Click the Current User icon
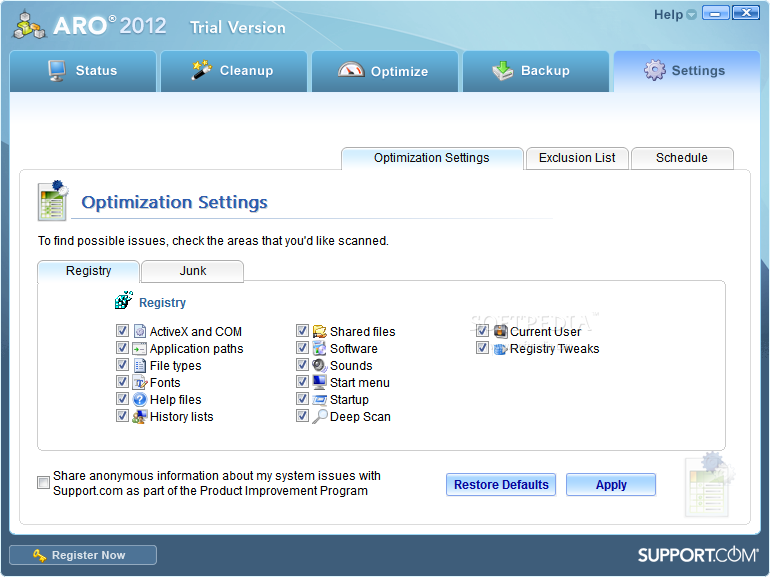 pos(500,331)
